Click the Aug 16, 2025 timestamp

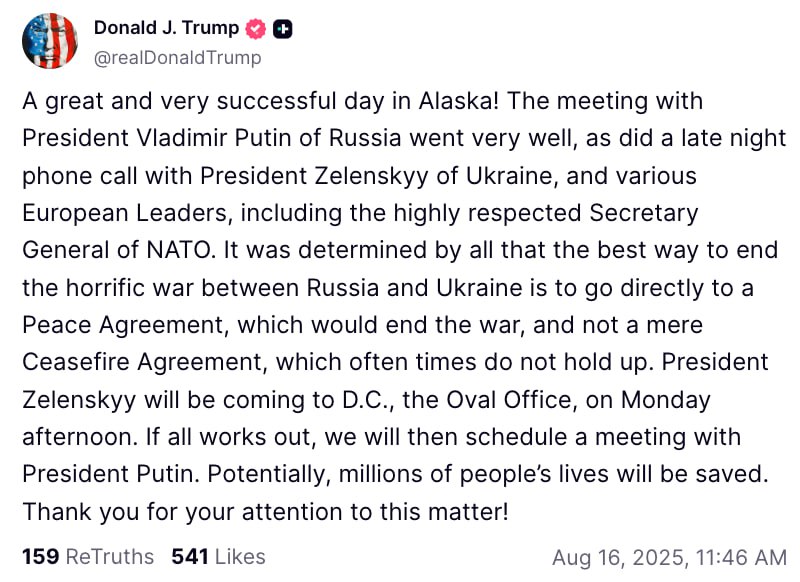[668, 556]
